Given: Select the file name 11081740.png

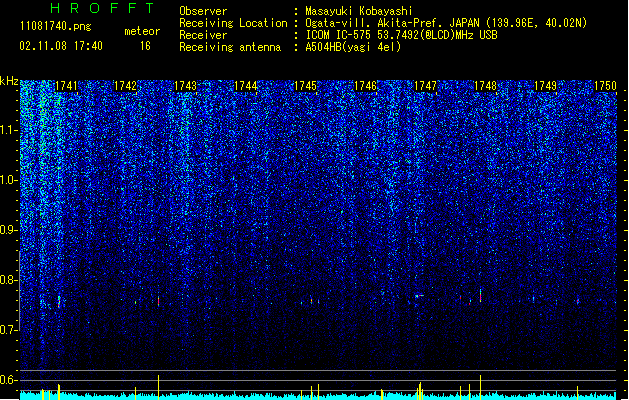Looking at the screenshot, I should pyautogui.click(x=56, y=27).
